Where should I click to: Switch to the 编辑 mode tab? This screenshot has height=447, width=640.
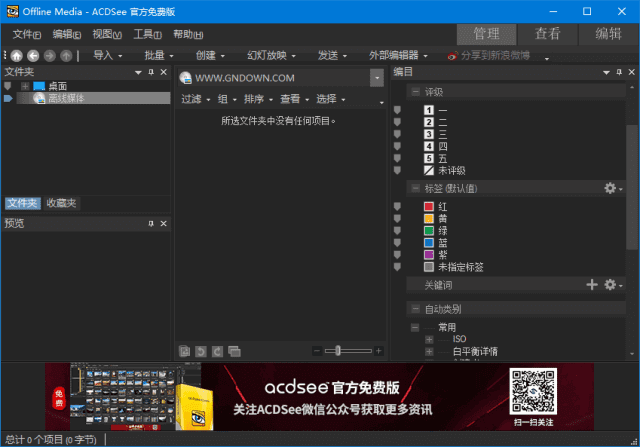pyautogui.click(x=608, y=34)
